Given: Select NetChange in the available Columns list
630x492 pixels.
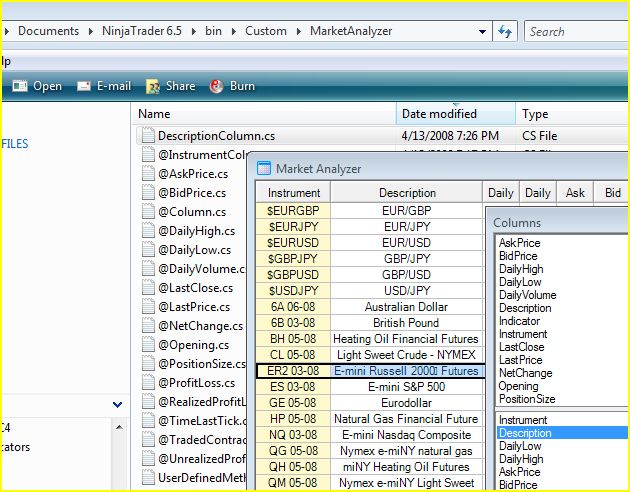Looking at the screenshot, I should pyautogui.click(x=526, y=373).
